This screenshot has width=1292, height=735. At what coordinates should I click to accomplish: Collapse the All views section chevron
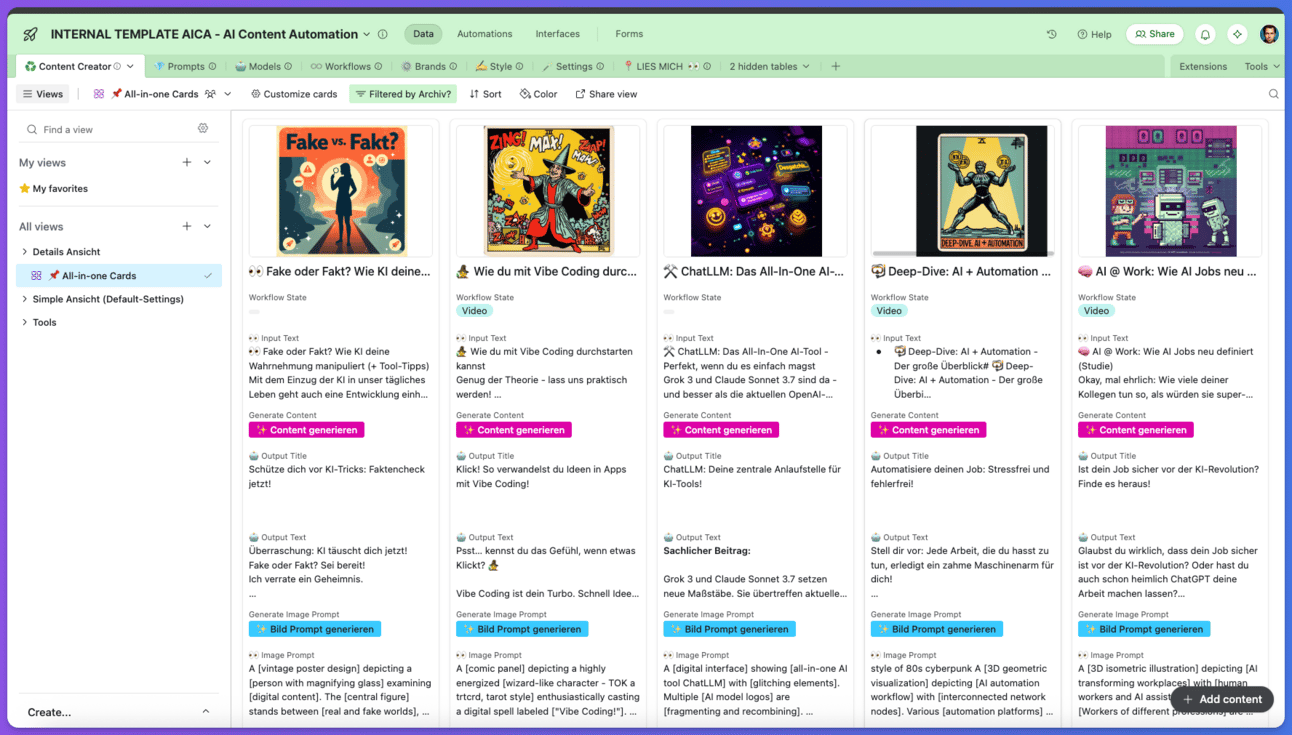pyautogui.click(x=207, y=226)
